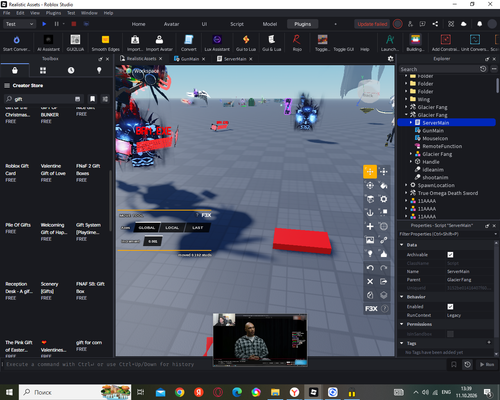Switch to the GunMain script tab
This screenshot has height=400, width=500.
(190, 59)
